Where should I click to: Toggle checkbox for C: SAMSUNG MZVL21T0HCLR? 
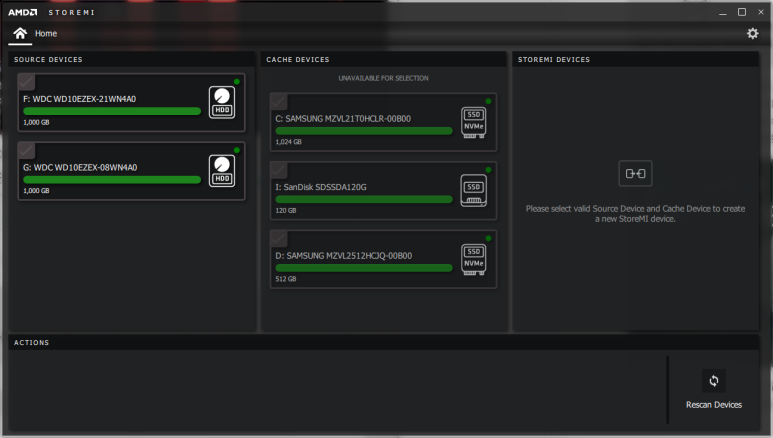pyautogui.click(x=279, y=102)
